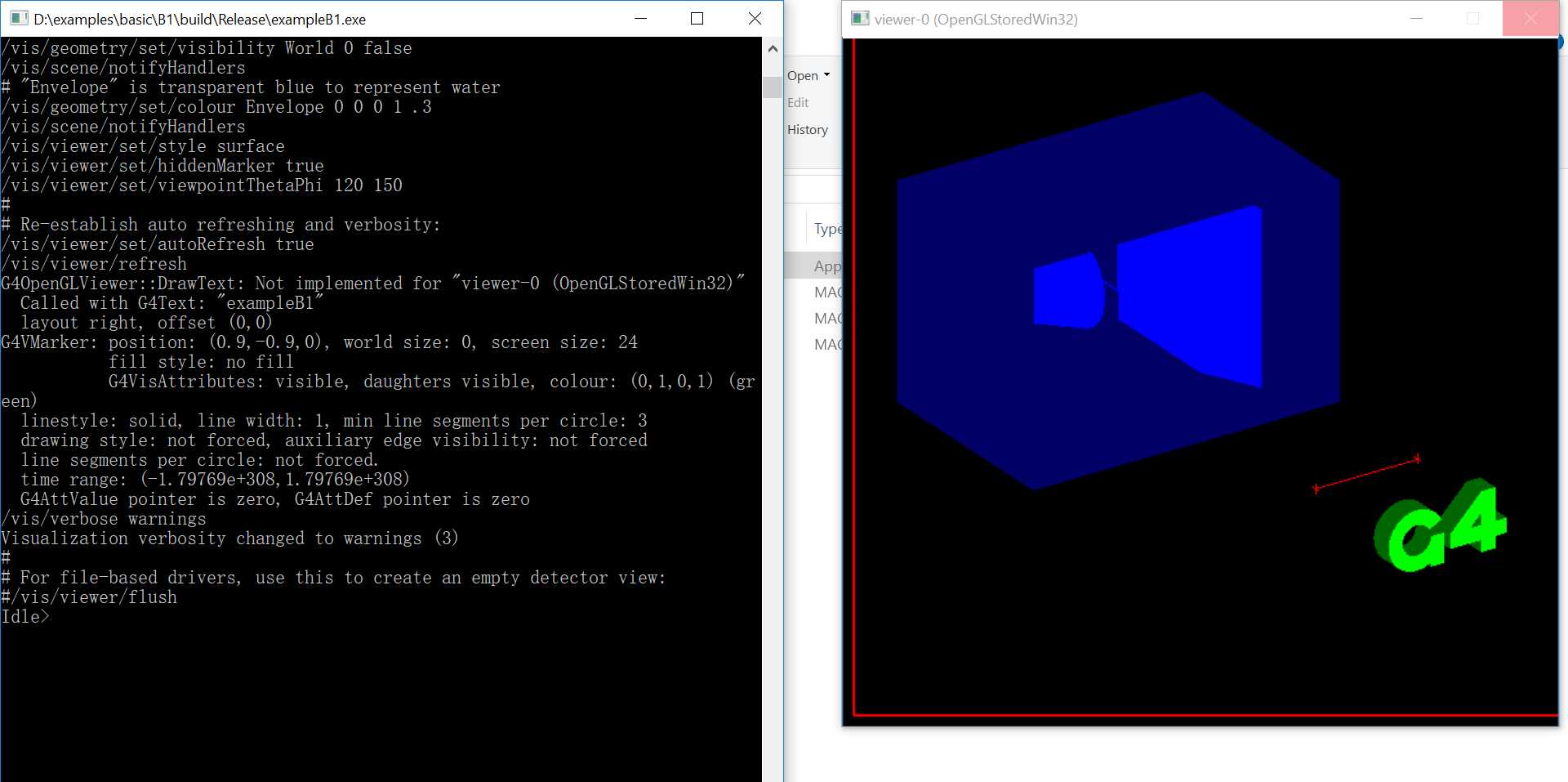Click the console vertical scrollbar thumb
The image size is (1568, 782).
773,87
